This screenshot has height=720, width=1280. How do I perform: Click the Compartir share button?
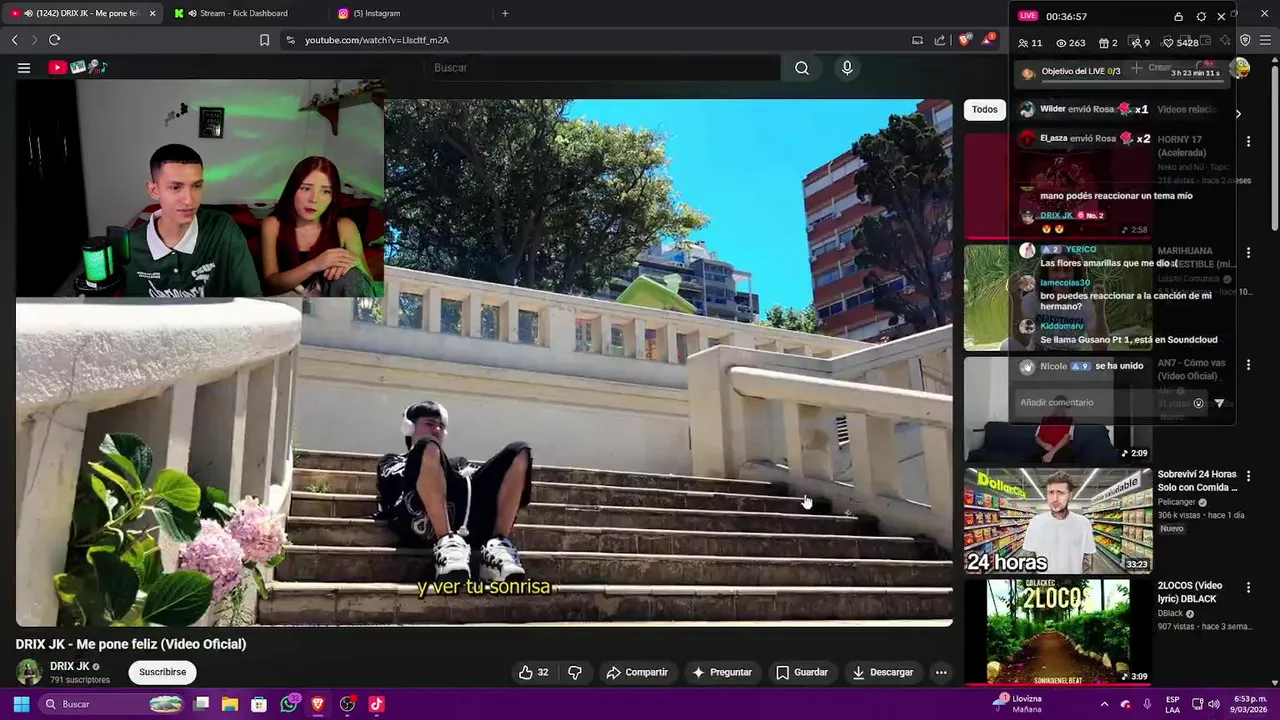[x=637, y=672]
